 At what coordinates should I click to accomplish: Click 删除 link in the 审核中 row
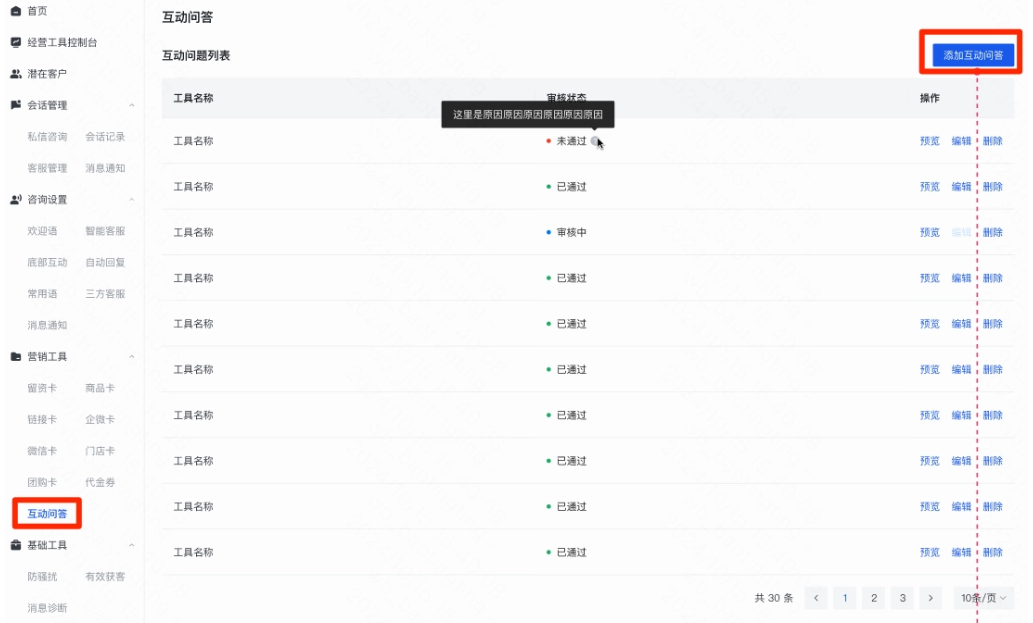click(x=992, y=232)
